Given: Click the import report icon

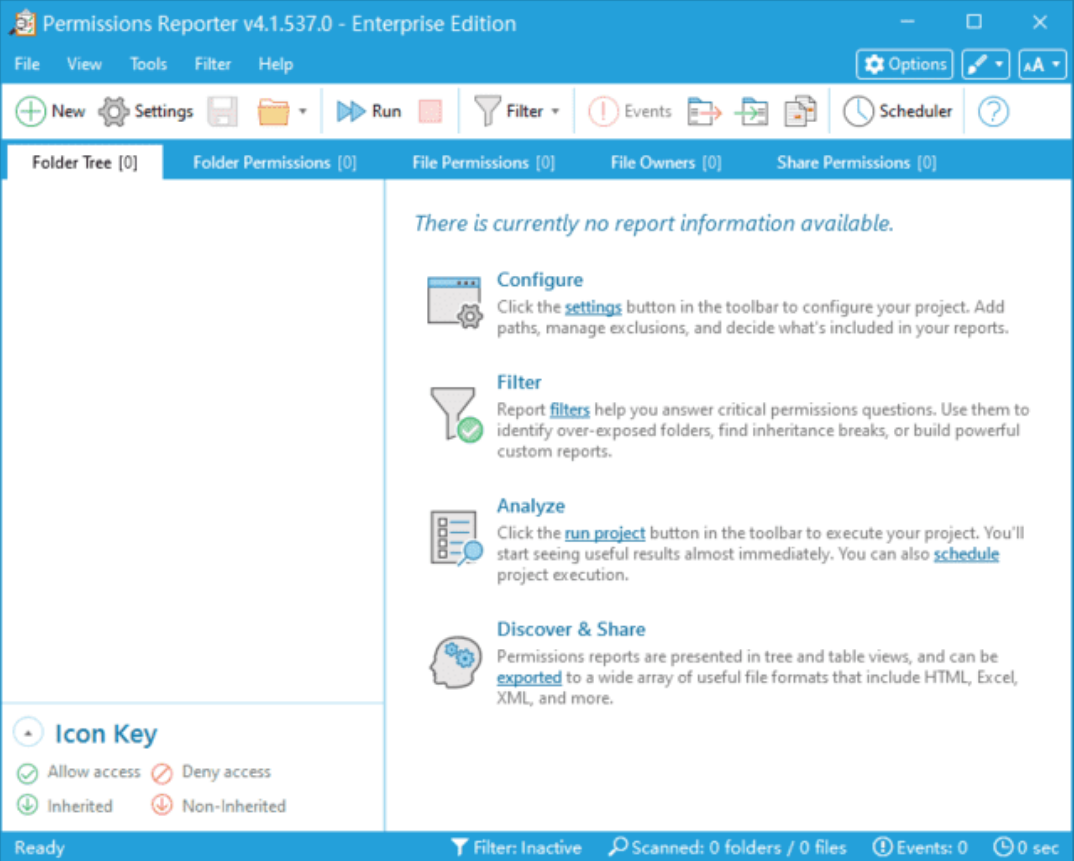Looking at the screenshot, I should pos(751,111).
